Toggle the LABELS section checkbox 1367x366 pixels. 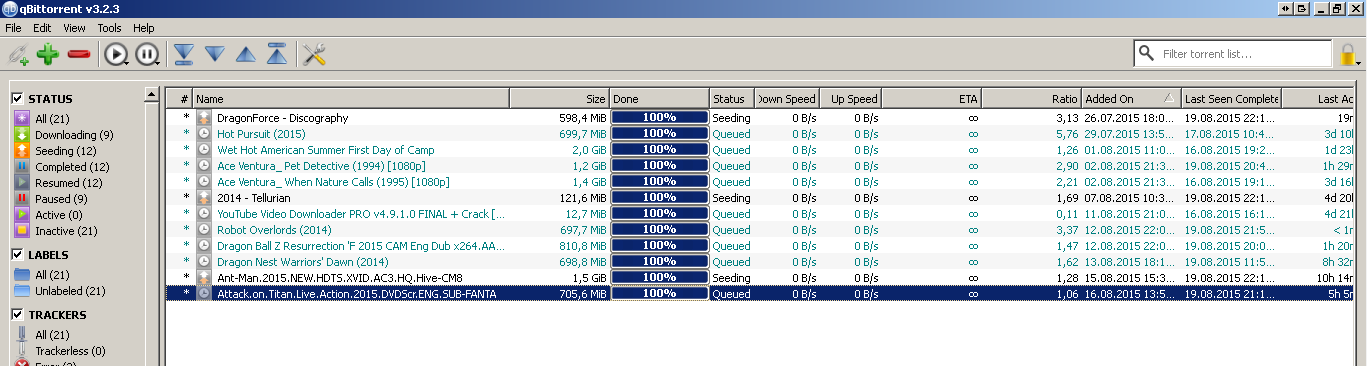[17, 255]
